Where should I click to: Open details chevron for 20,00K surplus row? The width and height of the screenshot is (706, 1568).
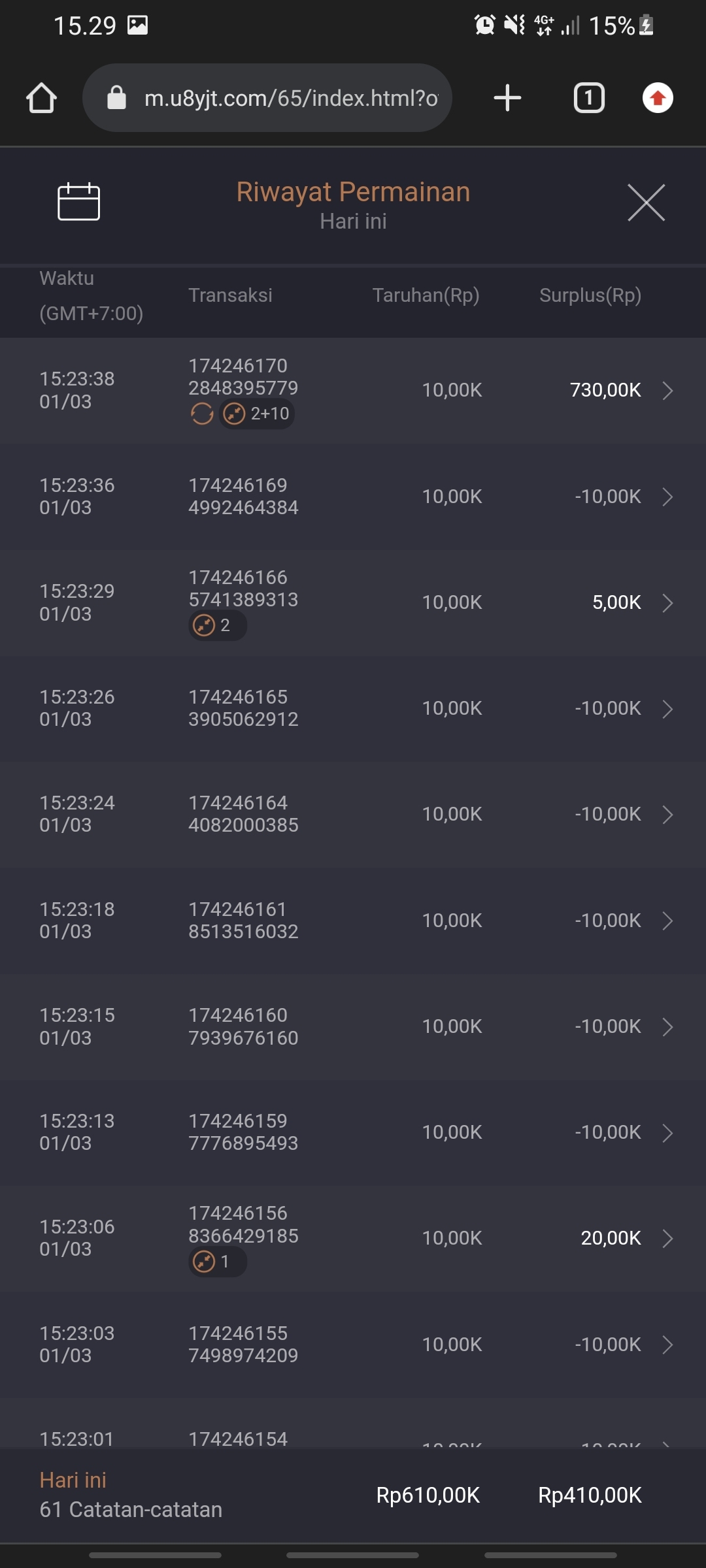(667, 1238)
